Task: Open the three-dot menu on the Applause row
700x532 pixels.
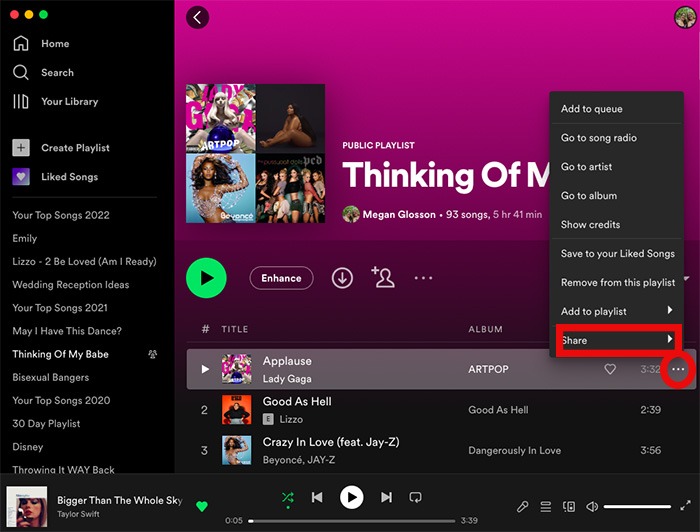Action: (x=678, y=369)
